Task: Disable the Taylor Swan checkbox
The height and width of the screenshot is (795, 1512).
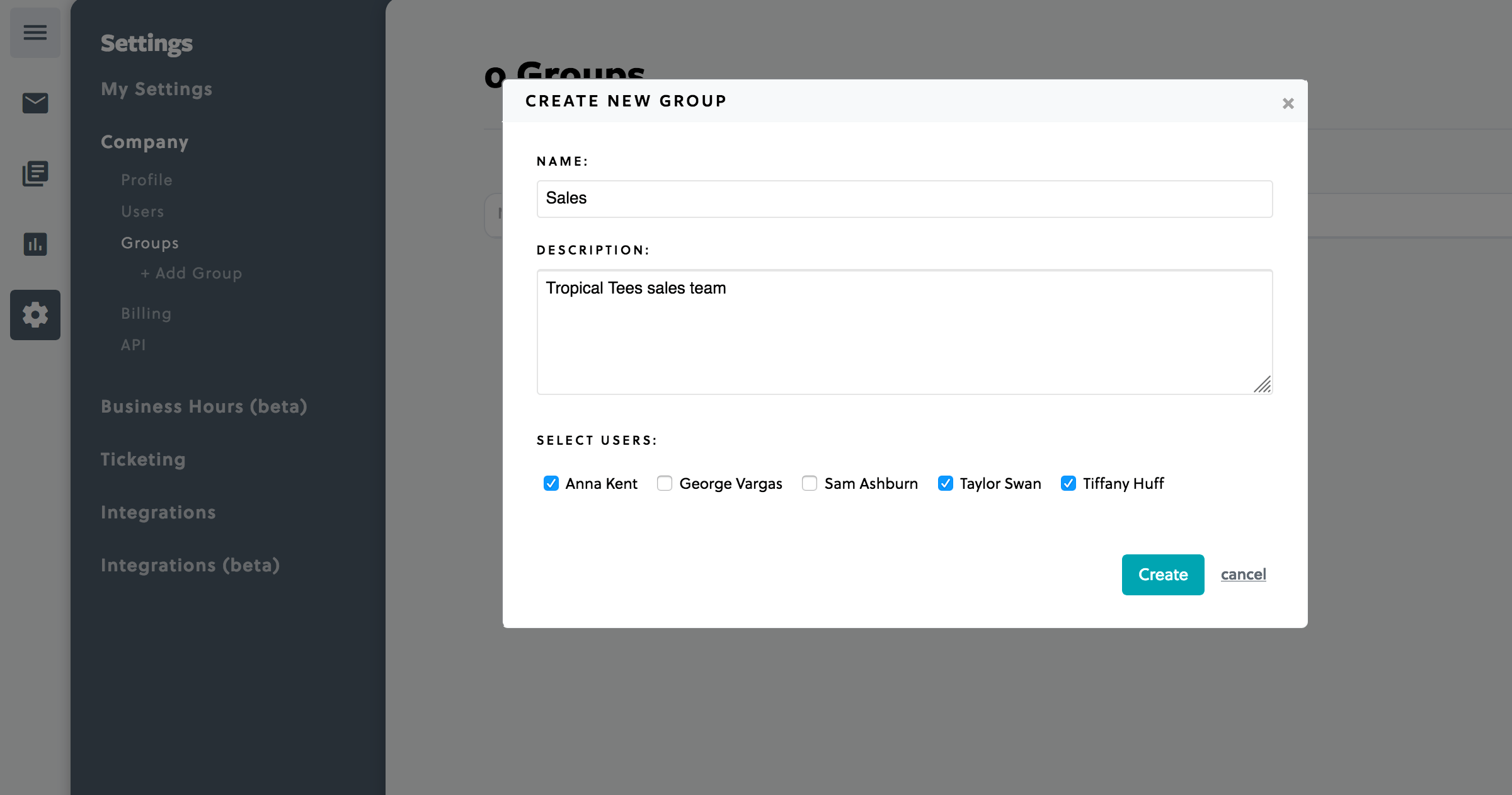Action: 945,483
